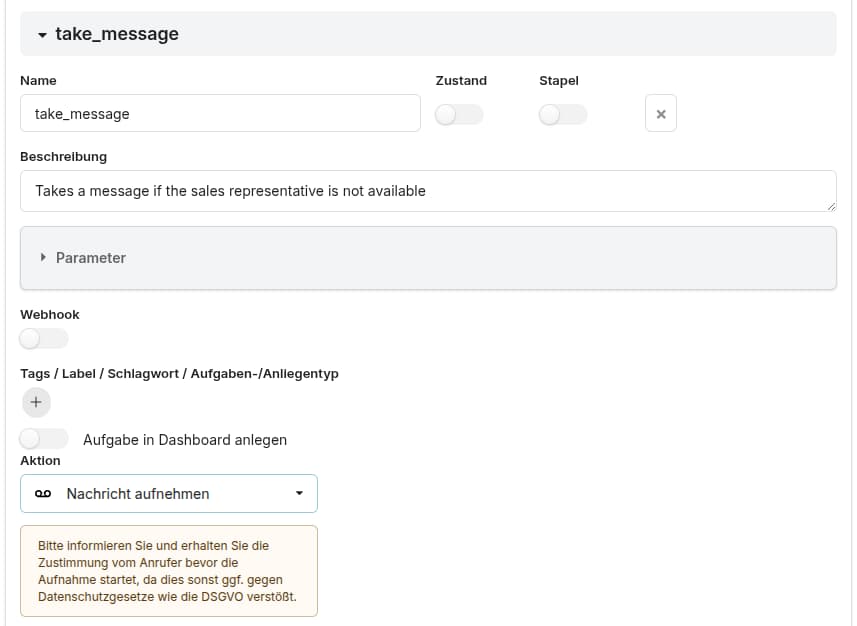857x626 pixels.
Task: Toggle Aufgabe in Dashboard anlegen switch
Action: tap(44, 439)
